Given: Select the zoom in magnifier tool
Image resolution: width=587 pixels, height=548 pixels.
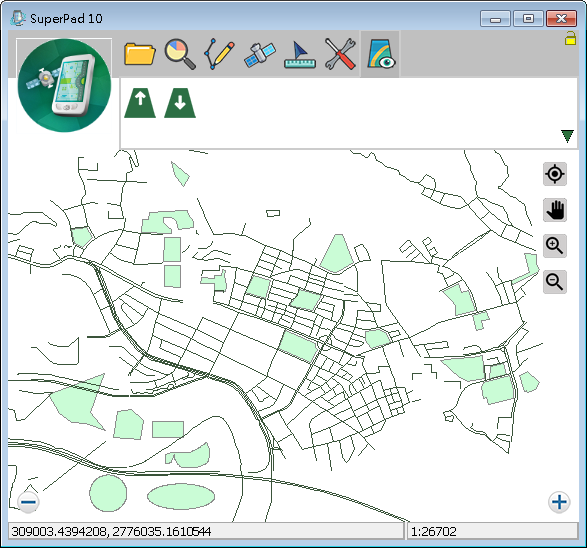Looking at the screenshot, I should point(555,246).
